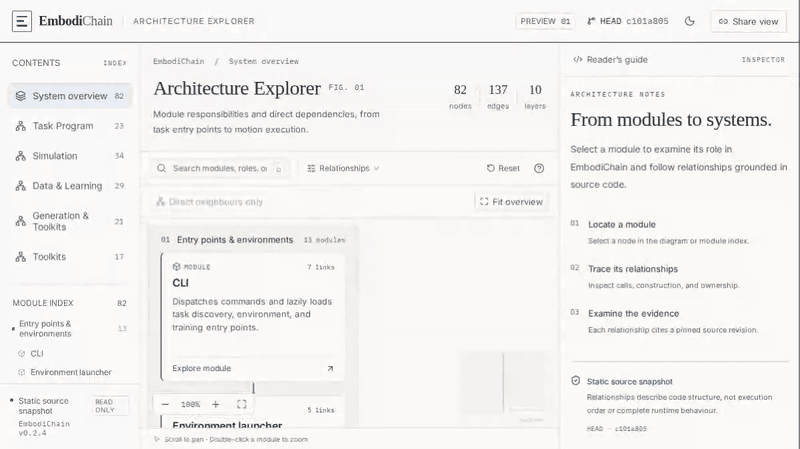Image resolution: width=800 pixels, height=449 pixels.
Task: Click the CLI module cube icon
Action: [177, 267]
